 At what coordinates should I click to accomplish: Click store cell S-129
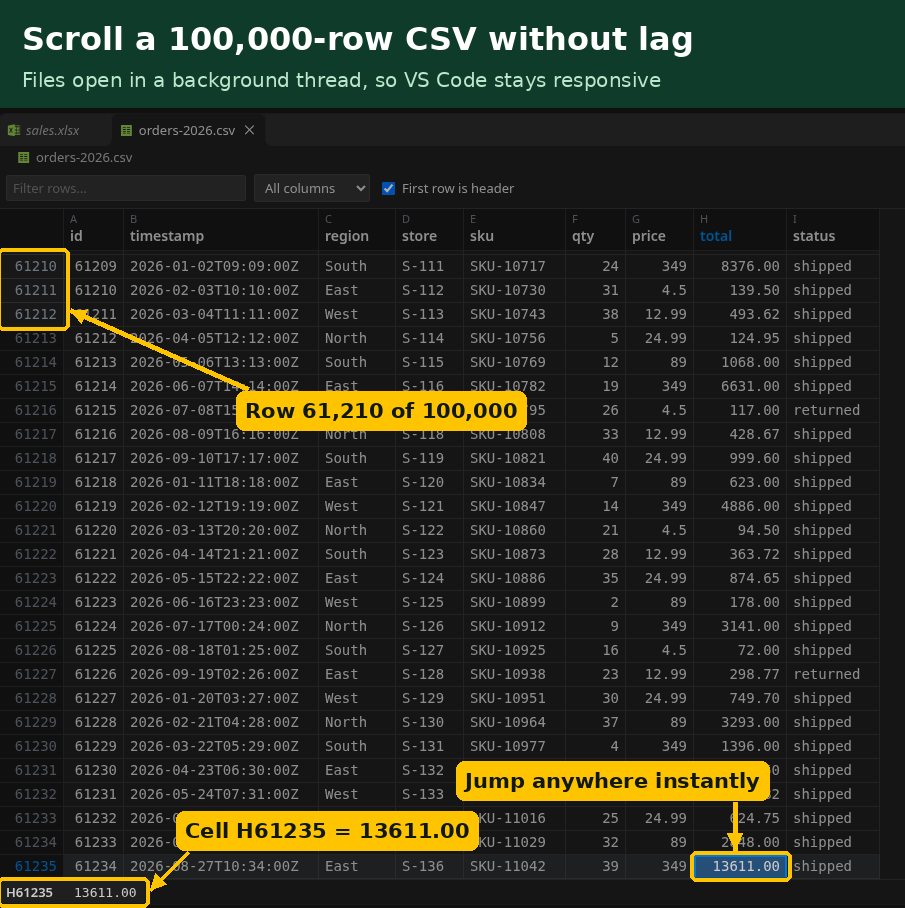[x=429, y=698]
